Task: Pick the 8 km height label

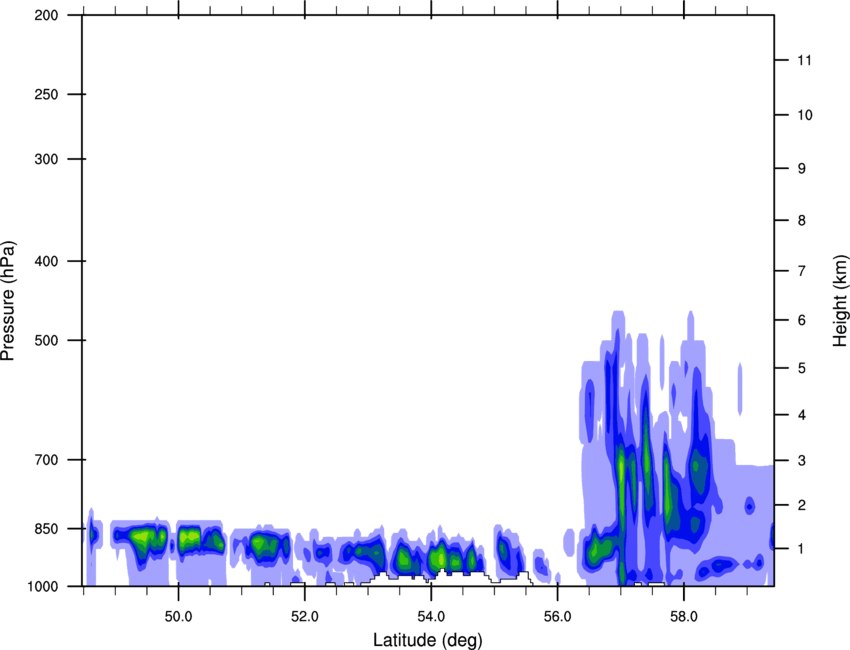Action: point(801,220)
